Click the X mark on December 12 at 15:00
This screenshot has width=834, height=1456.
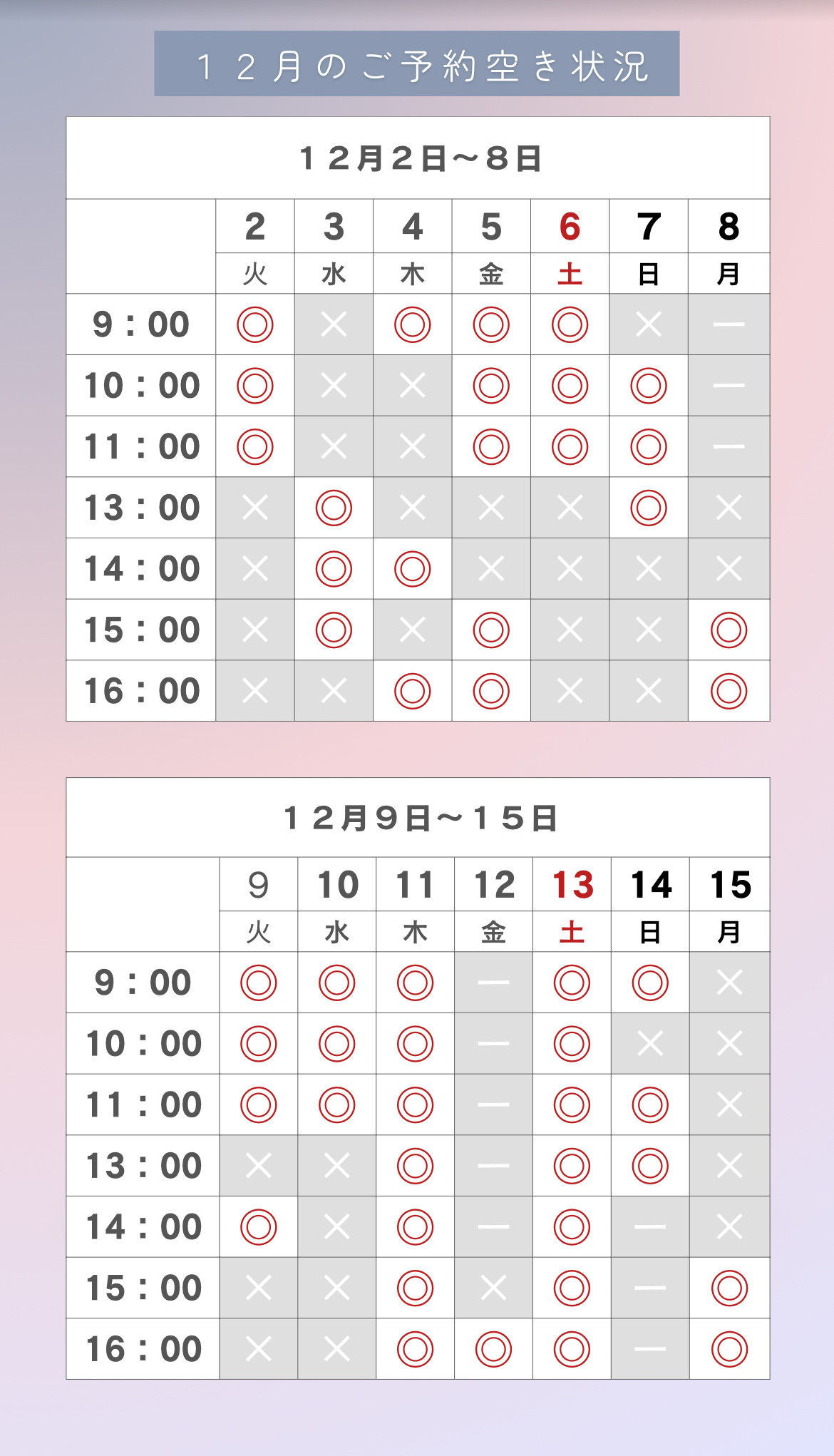pyautogui.click(x=493, y=1288)
